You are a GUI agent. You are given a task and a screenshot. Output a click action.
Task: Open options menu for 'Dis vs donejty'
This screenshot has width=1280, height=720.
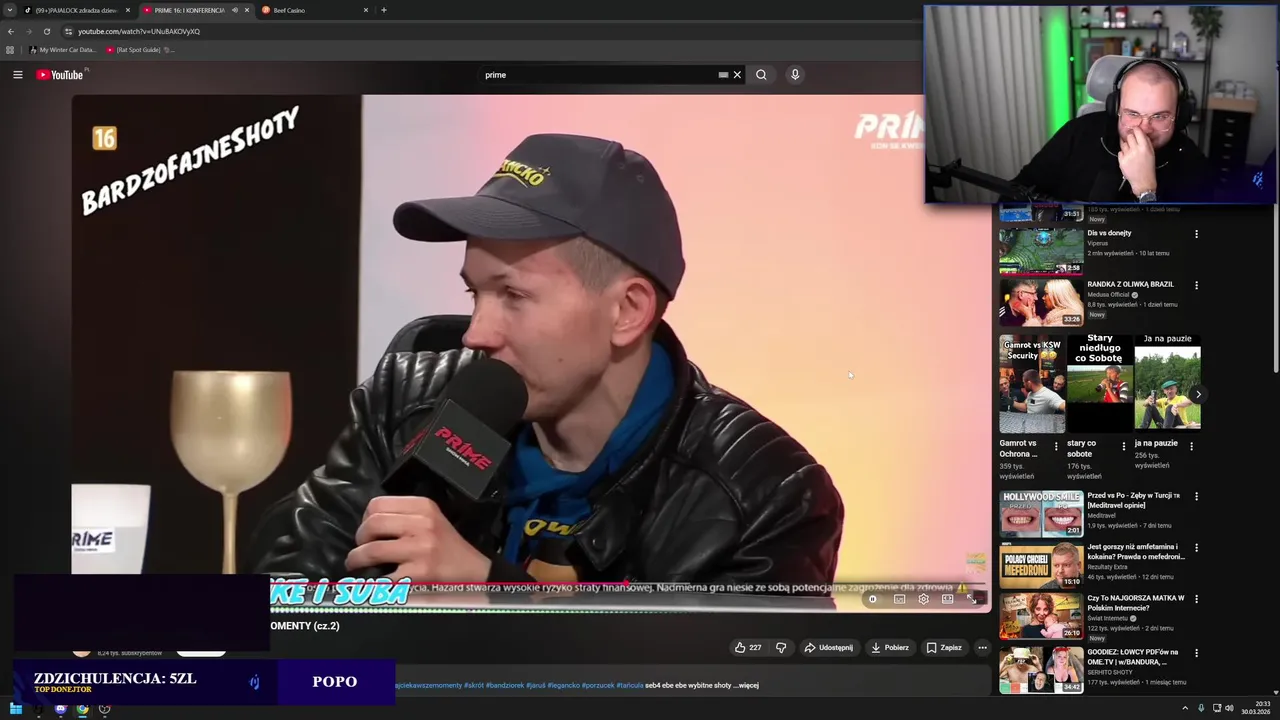[x=1196, y=234]
